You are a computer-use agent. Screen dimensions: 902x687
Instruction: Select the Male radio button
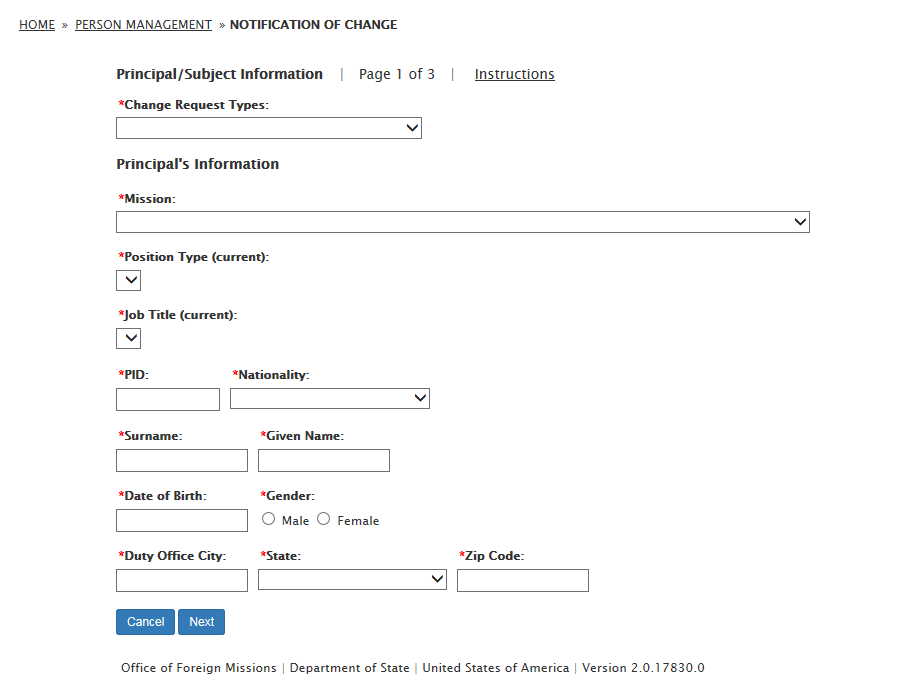268,519
